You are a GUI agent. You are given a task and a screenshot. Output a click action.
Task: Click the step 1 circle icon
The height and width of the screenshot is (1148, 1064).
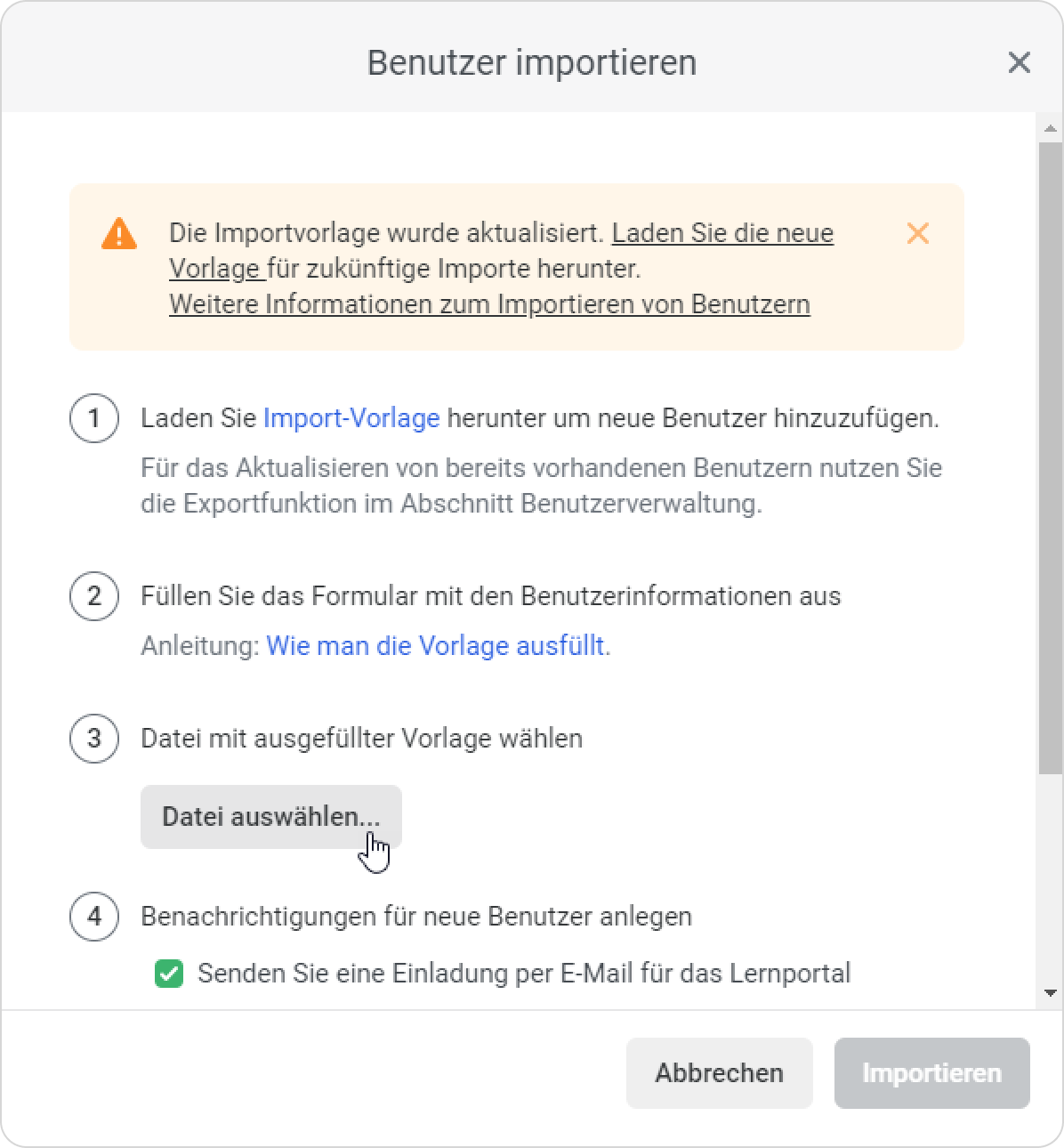(94, 418)
